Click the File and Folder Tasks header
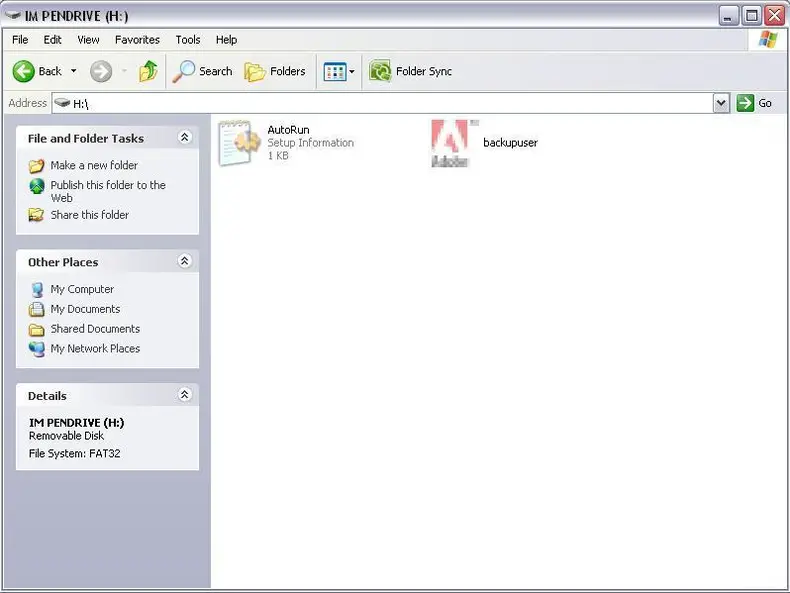 coord(86,138)
